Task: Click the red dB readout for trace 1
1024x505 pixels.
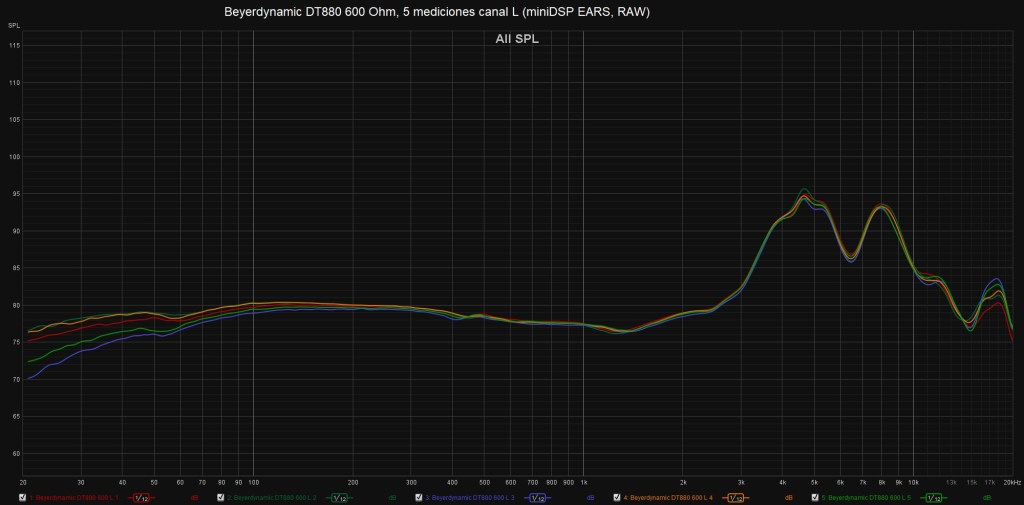Action: [194, 497]
